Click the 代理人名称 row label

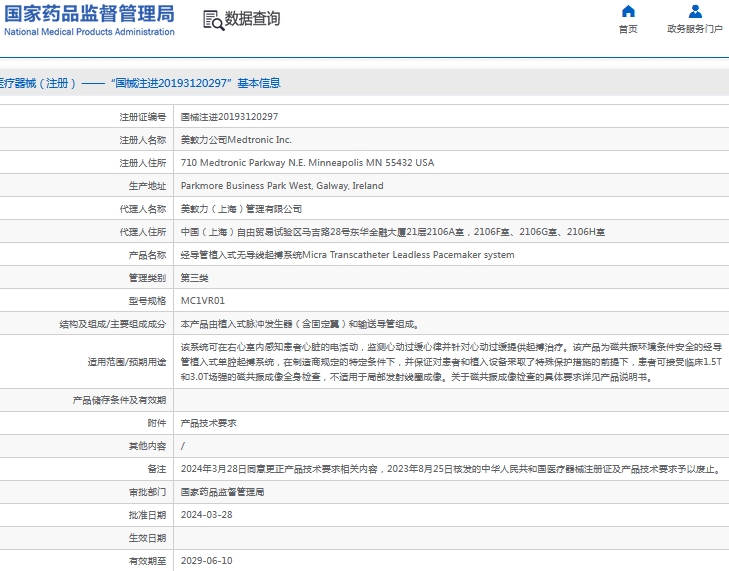(143, 209)
